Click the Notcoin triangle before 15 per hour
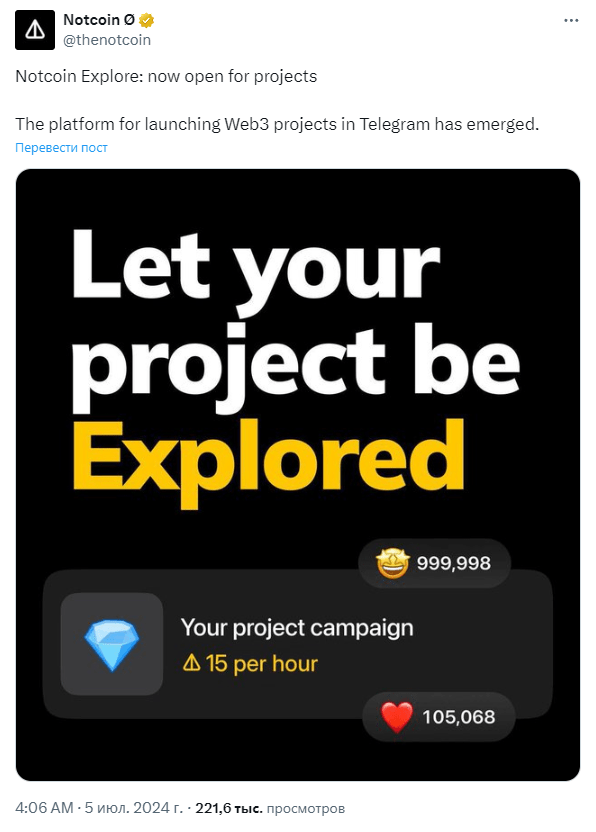Image resolution: width=596 pixels, height=832 pixels. coord(191,663)
